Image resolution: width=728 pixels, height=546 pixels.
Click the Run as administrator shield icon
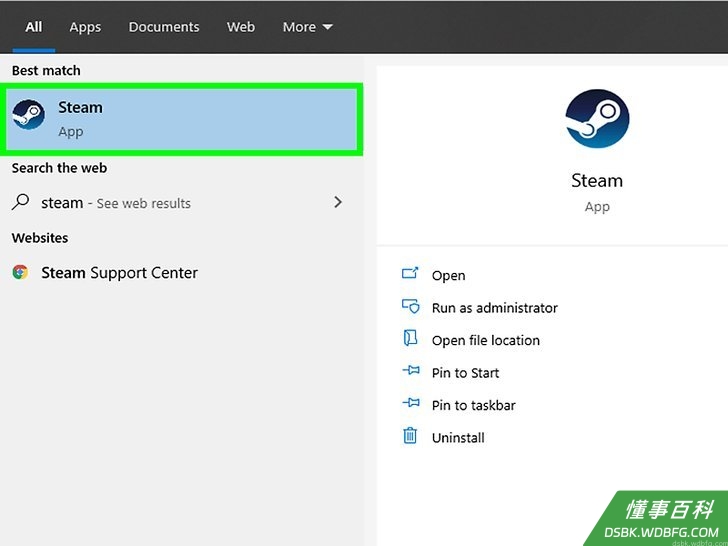coord(410,306)
